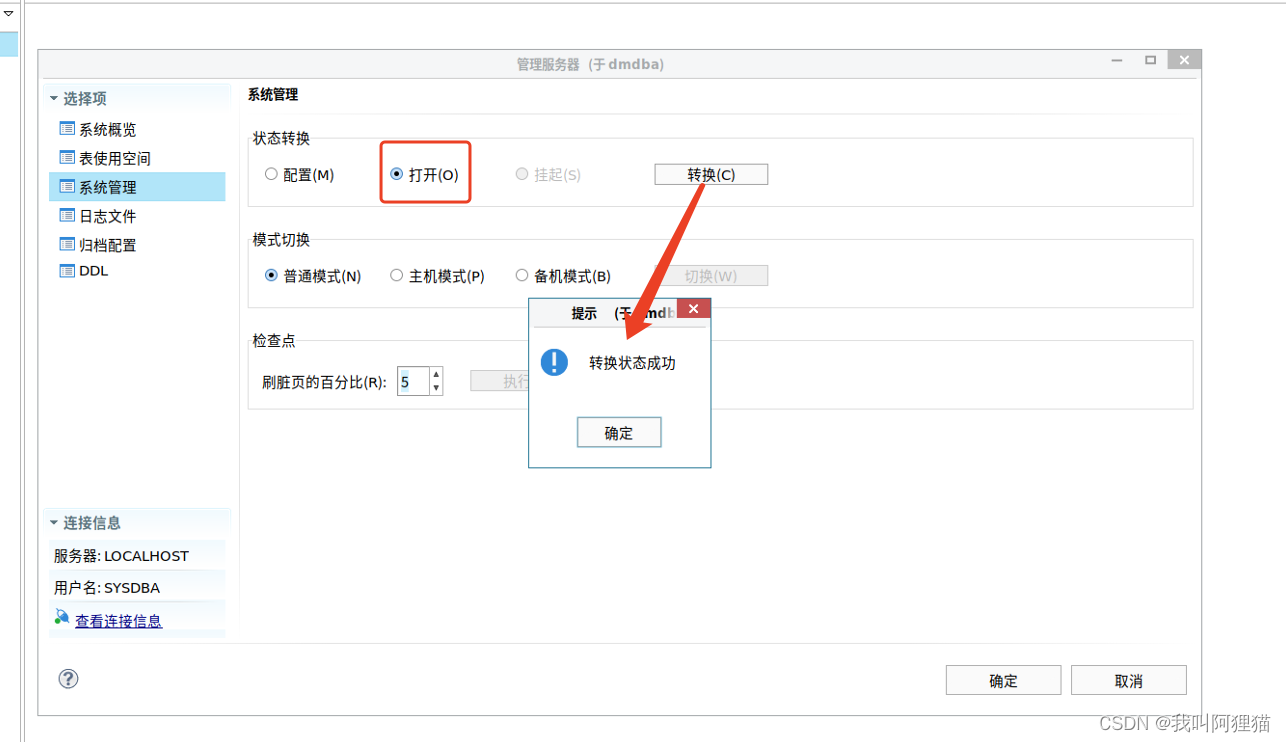Choose 备机模式(B) radio button

[x=521, y=275]
